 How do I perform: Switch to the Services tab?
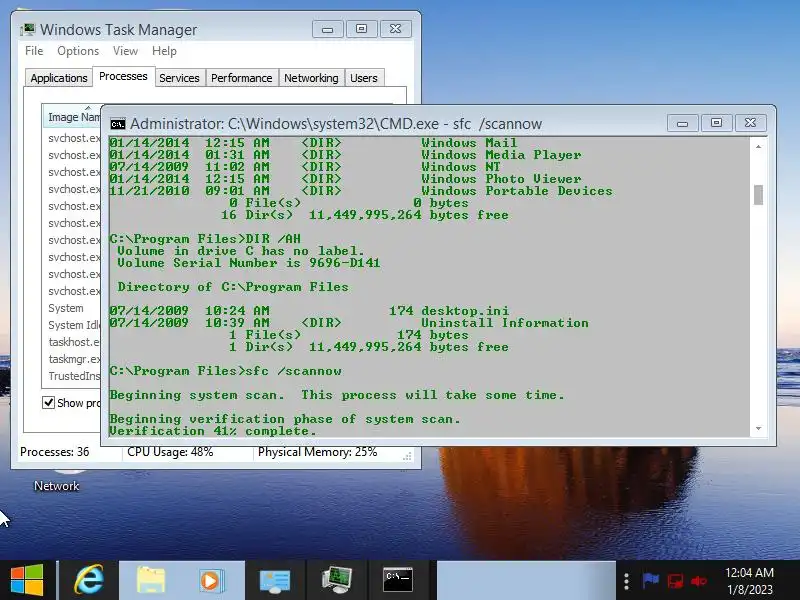(179, 78)
